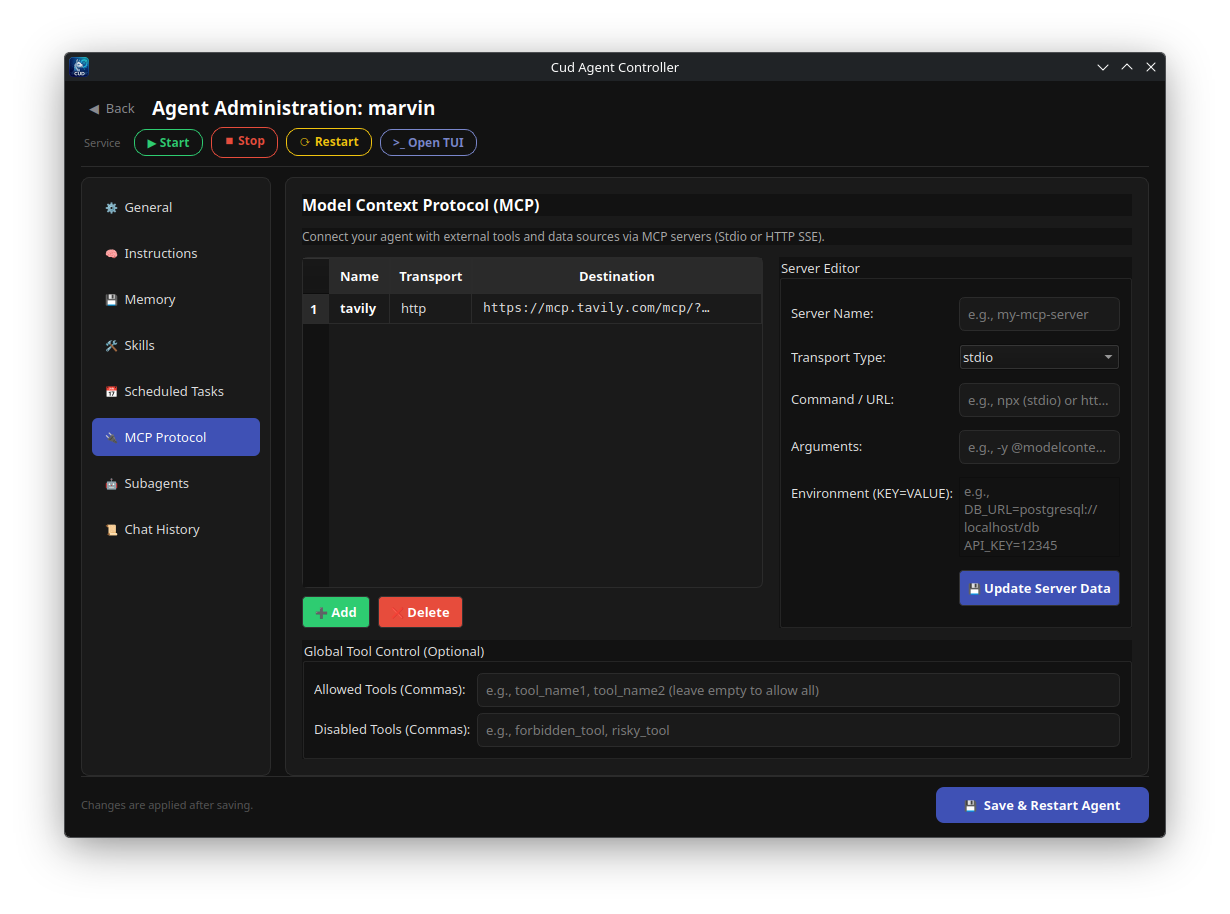Viewport: 1230px width, 914px height.
Task: Click the http transport cell
Action: (x=430, y=309)
